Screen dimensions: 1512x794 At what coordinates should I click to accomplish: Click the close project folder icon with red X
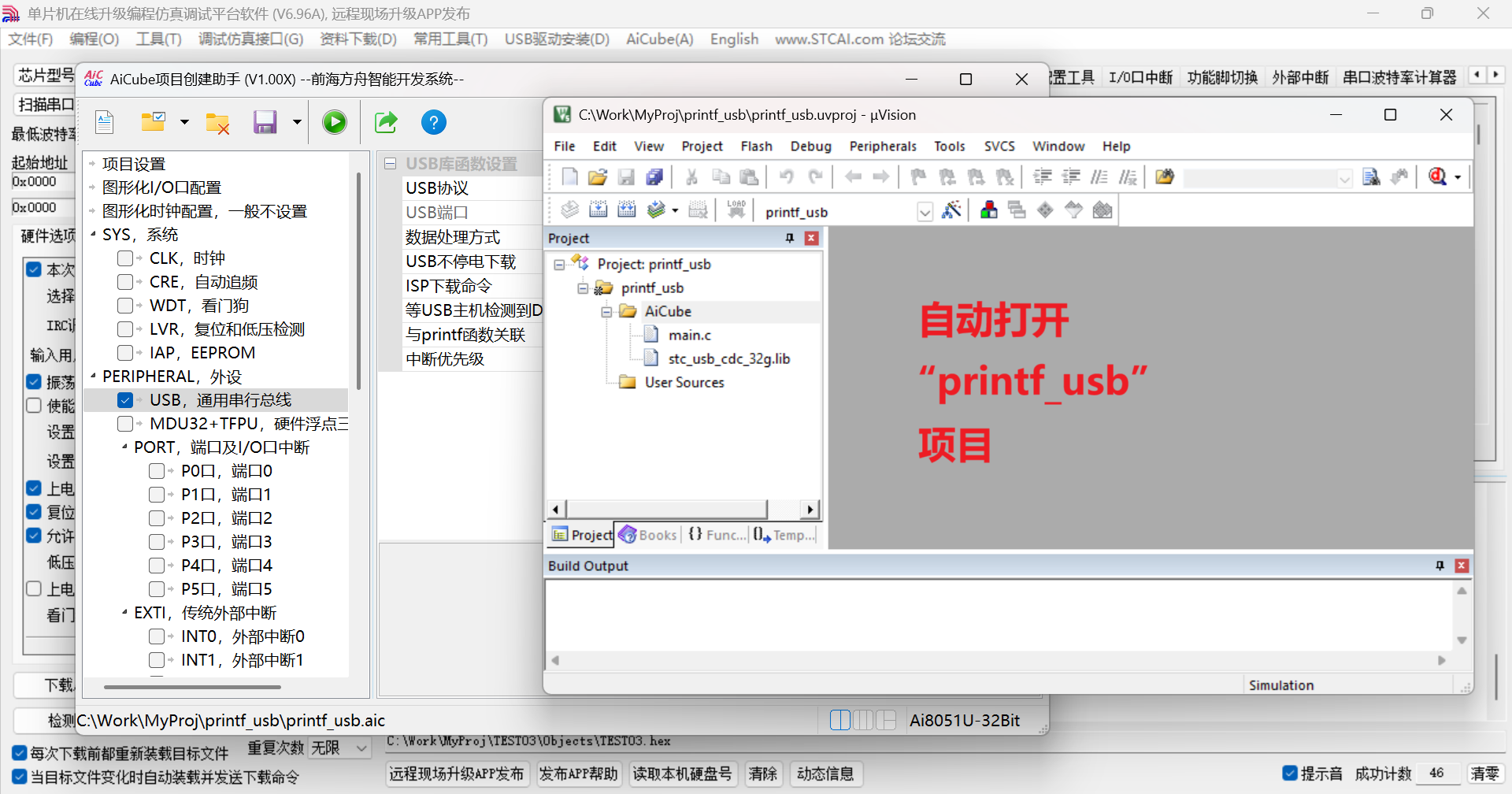217,122
